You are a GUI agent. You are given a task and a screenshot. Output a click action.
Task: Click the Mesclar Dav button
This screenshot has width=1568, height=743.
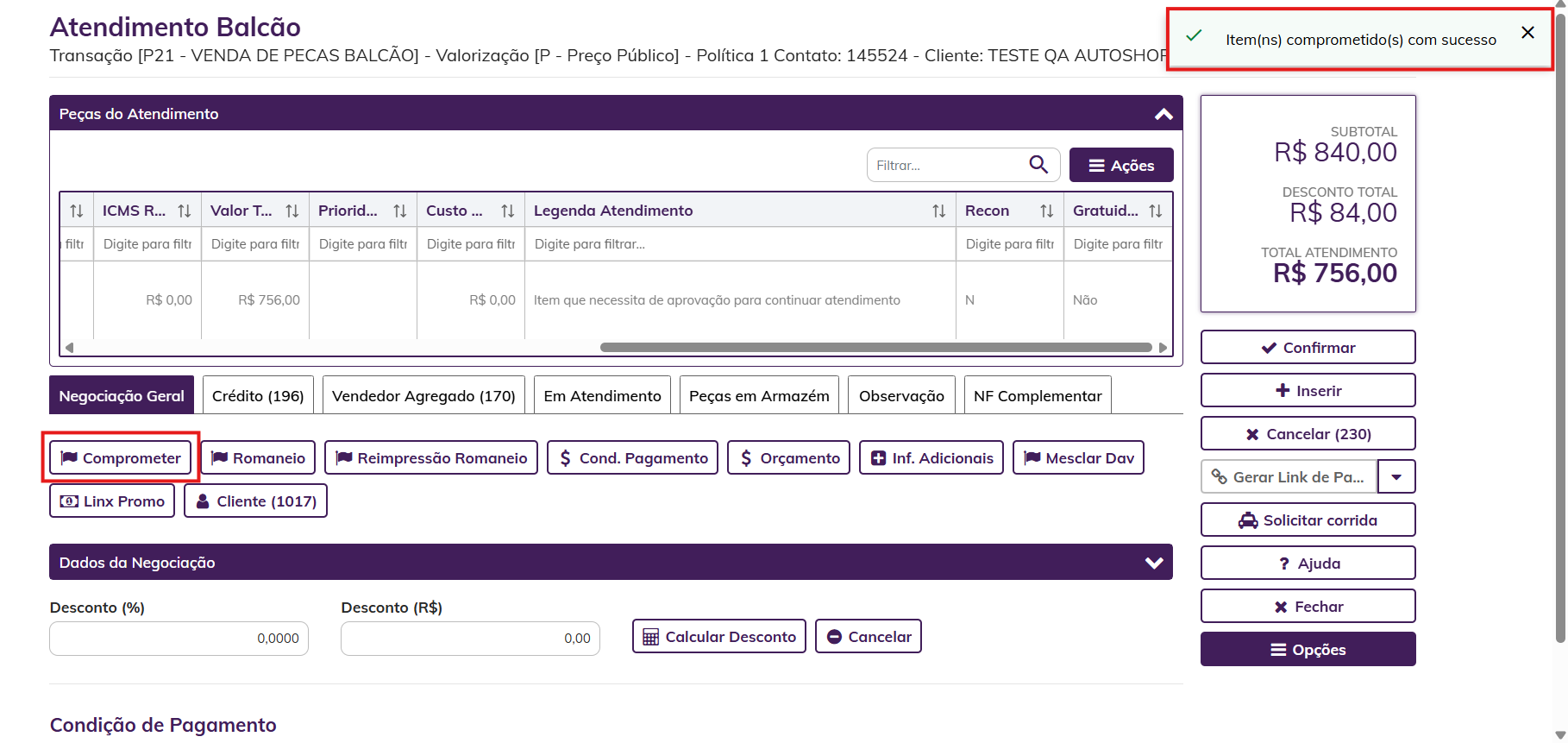(x=1079, y=457)
